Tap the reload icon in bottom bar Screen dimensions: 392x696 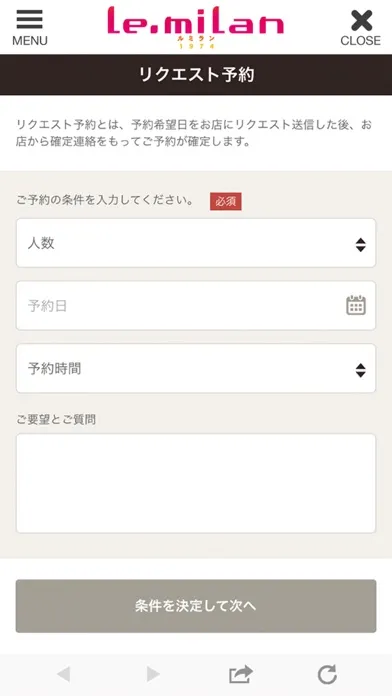coord(327,675)
